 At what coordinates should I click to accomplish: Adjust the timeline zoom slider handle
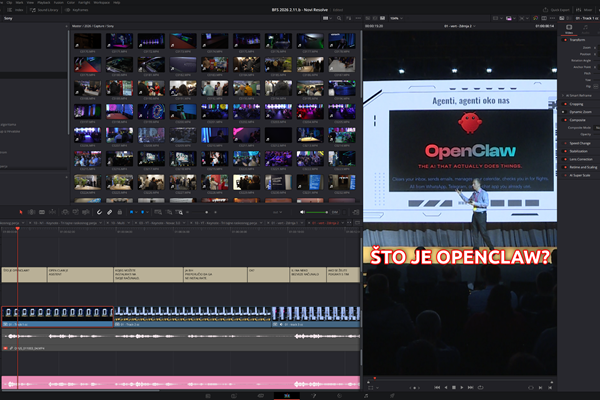coord(207,212)
